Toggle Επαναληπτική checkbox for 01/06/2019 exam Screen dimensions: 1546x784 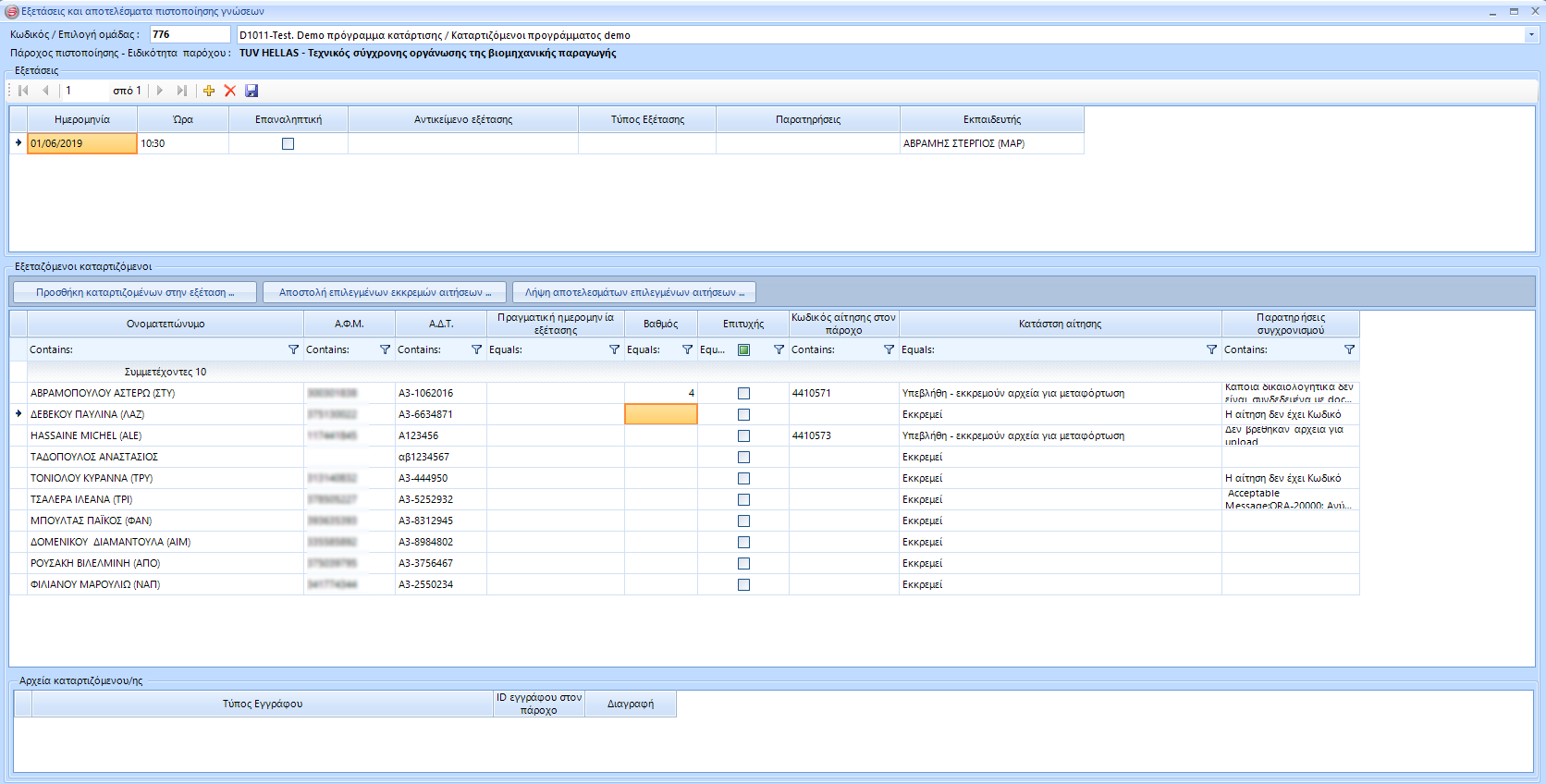coord(288,144)
